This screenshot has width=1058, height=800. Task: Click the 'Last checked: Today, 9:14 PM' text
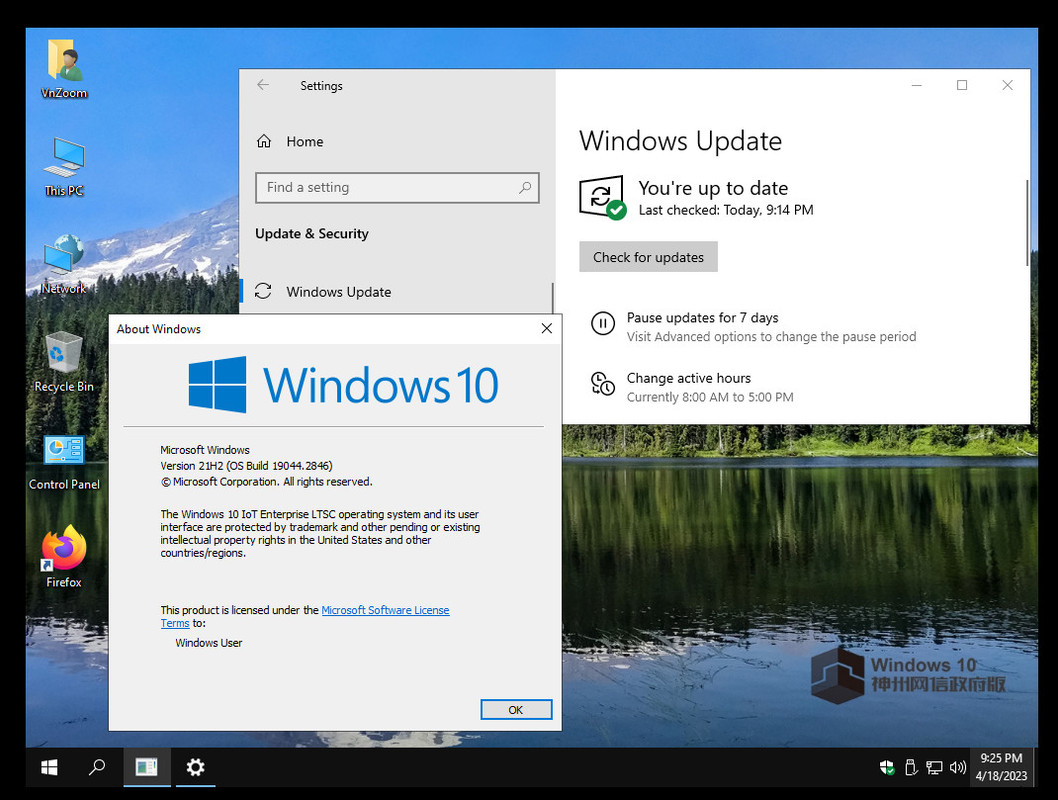(x=726, y=210)
